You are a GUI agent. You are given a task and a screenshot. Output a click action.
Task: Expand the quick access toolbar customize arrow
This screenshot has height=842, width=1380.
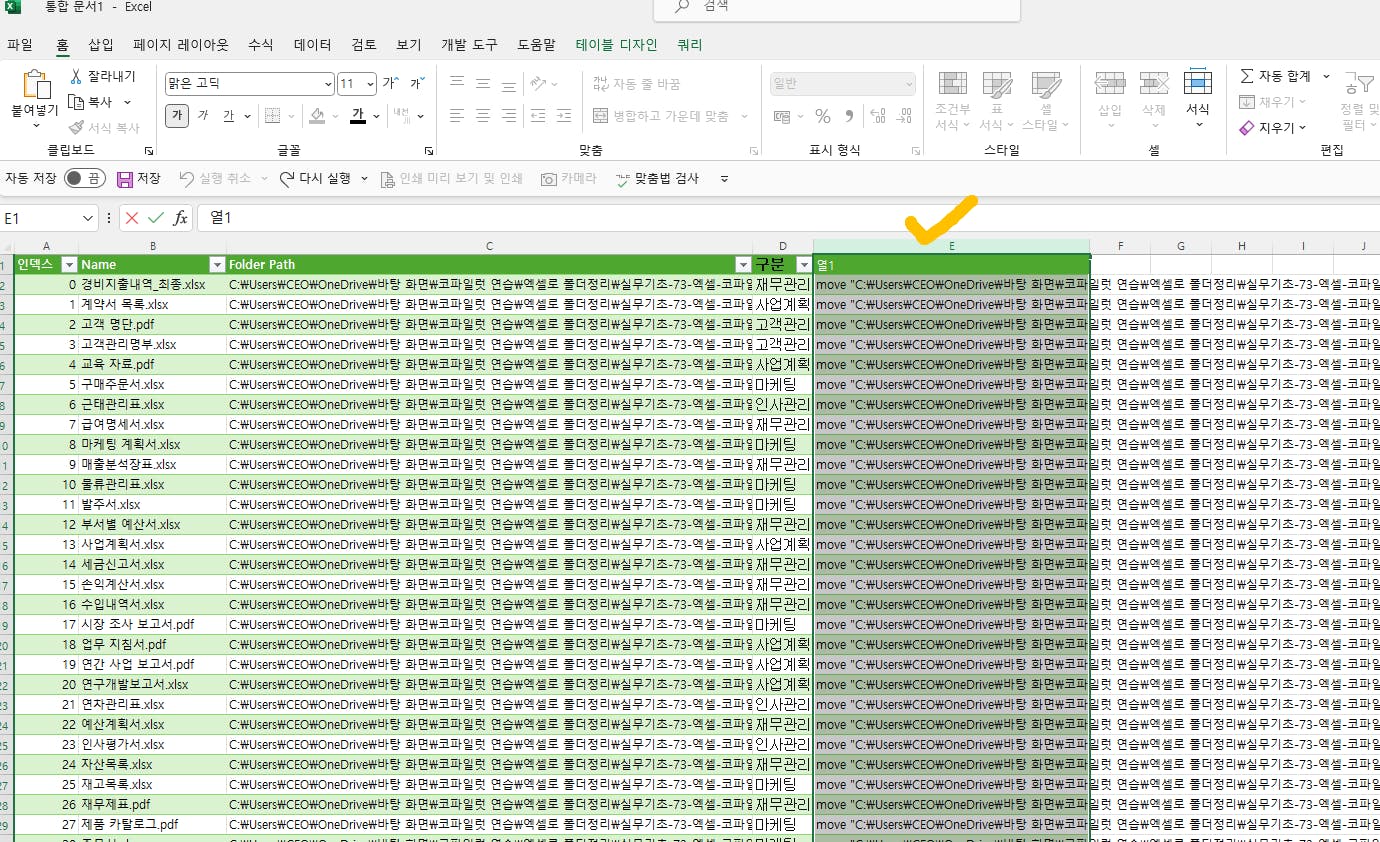click(725, 179)
